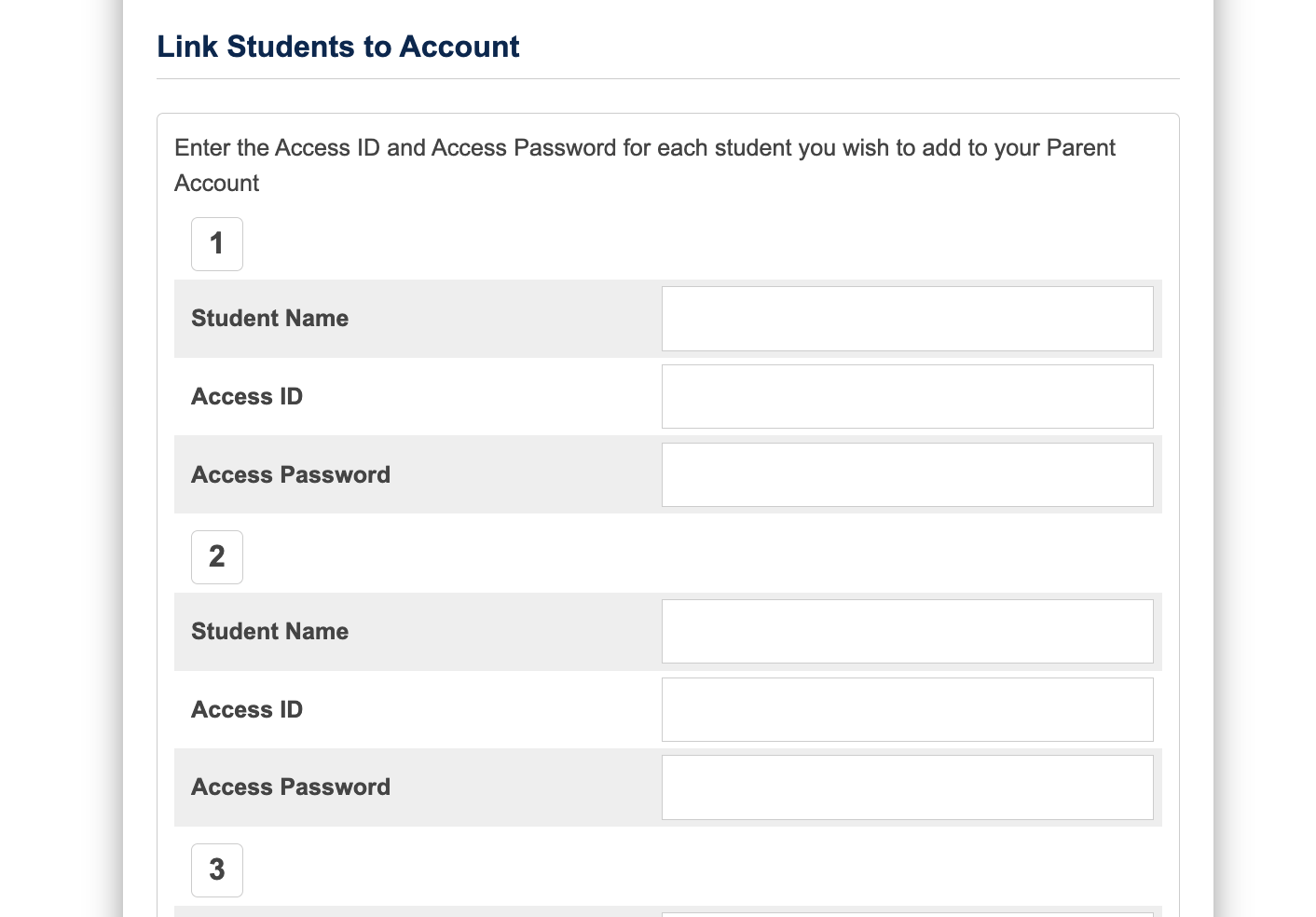Click the Student Name field for student 2
The height and width of the screenshot is (917, 1316).
(907, 632)
